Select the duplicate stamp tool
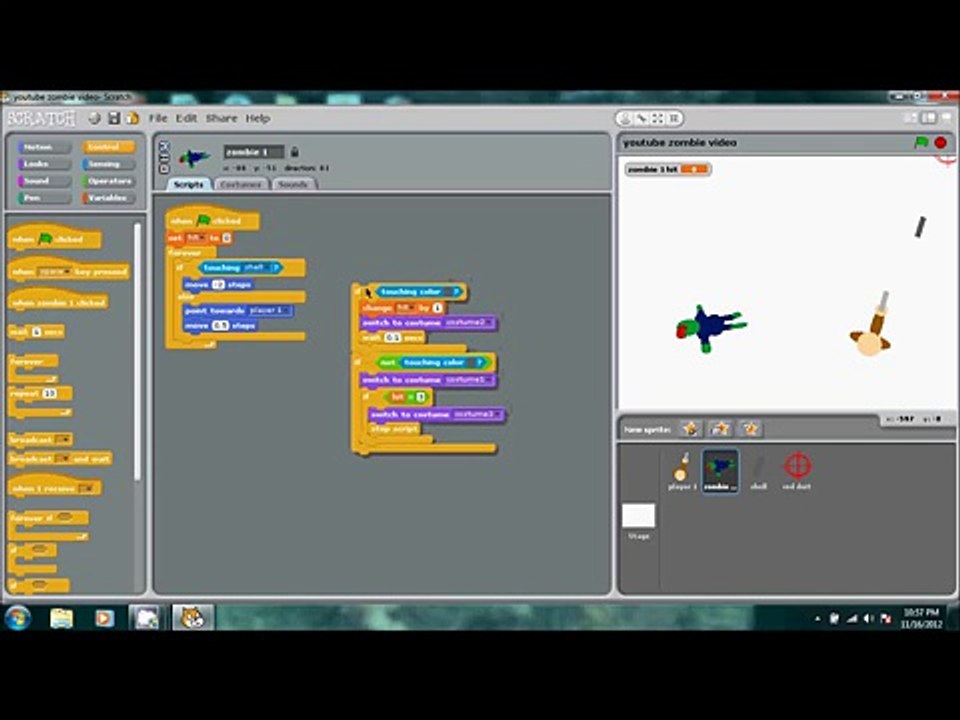The image size is (960, 720). click(625, 118)
